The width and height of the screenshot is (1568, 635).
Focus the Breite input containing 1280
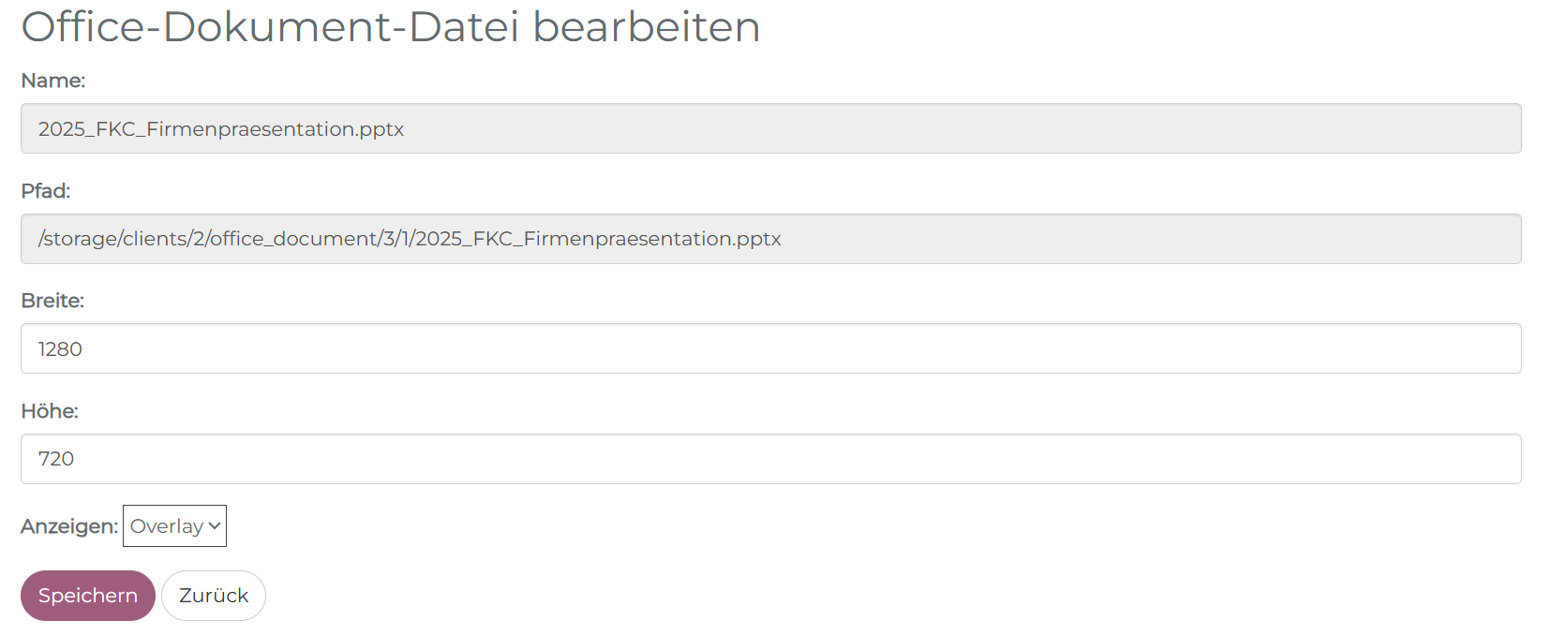tap(770, 348)
